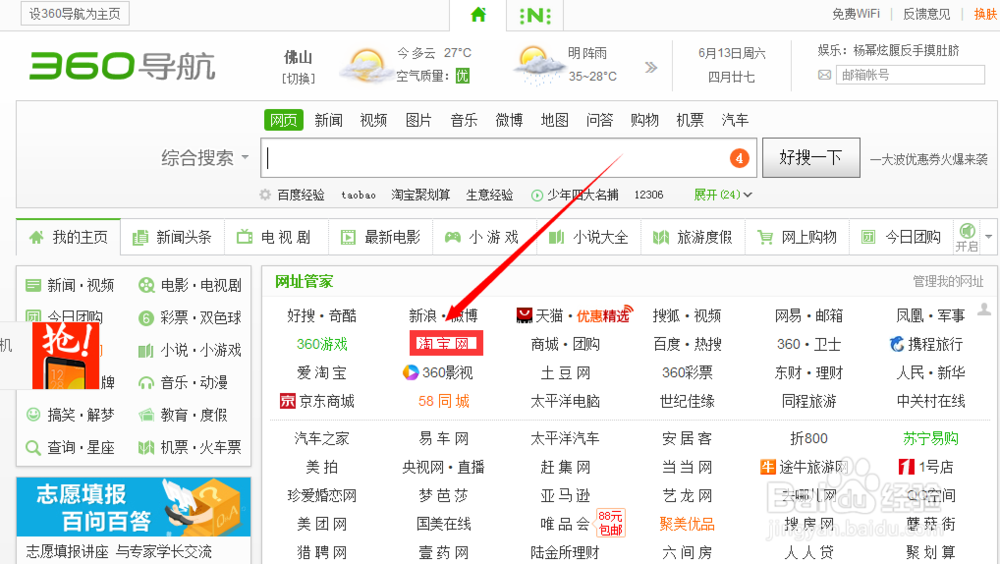
Task: Select the 地图 search tab
Action: click(554, 120)
